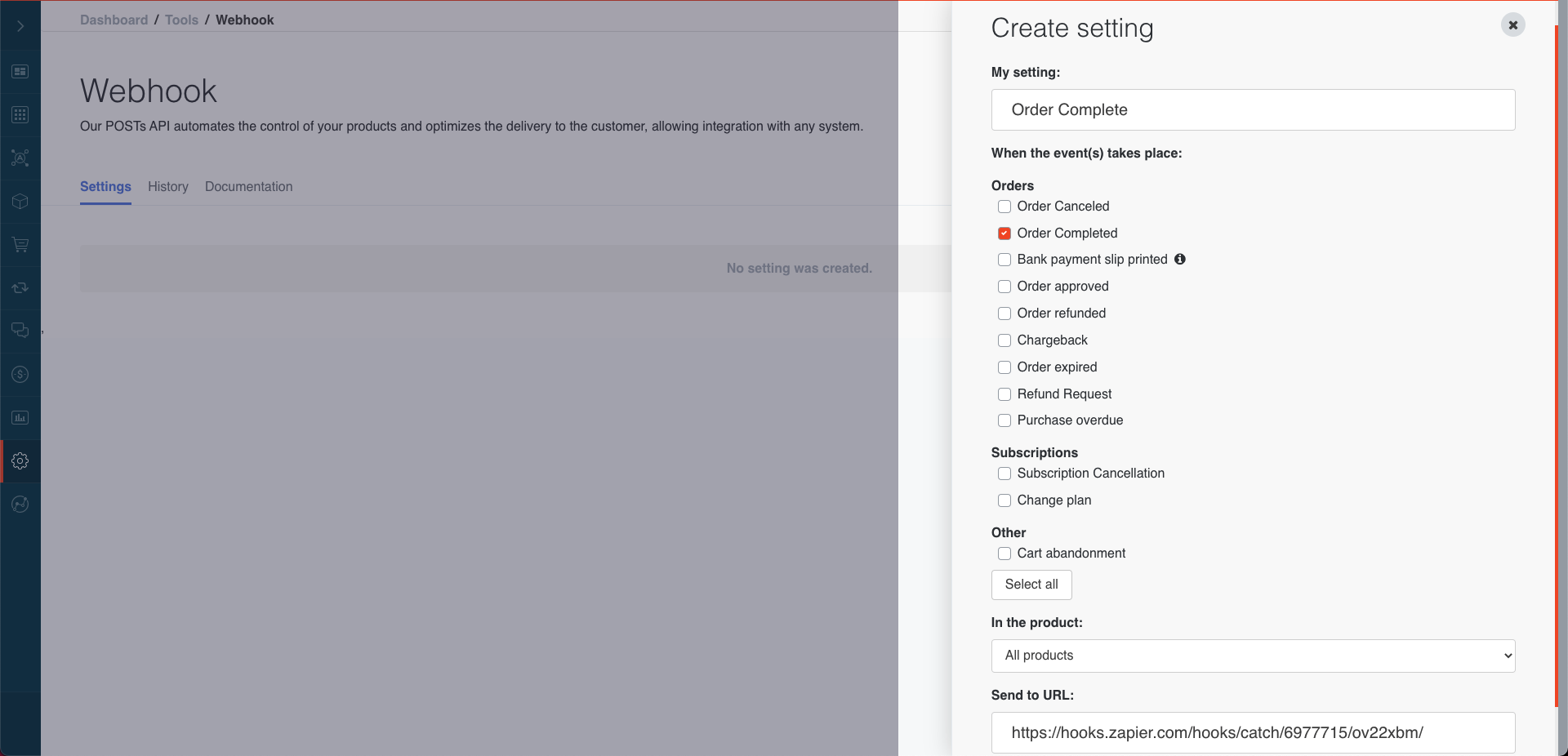Check the Order approved option

click(1004, 287)
